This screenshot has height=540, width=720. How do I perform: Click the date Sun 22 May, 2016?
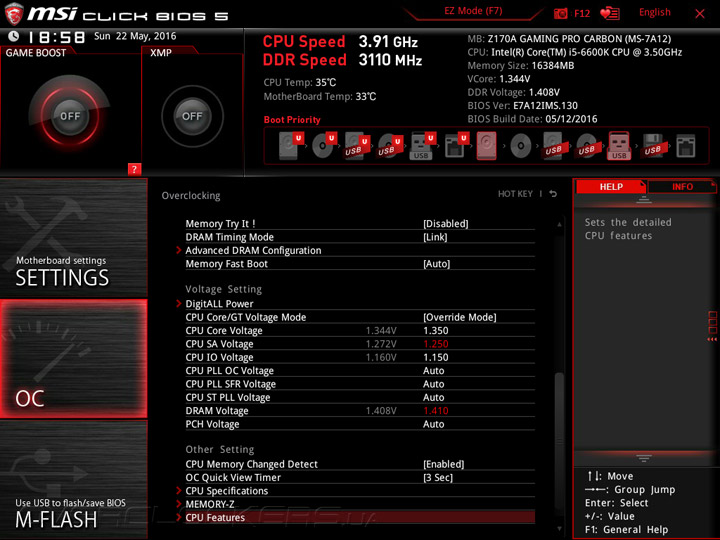pyautogui.click(x=135, y=36)
